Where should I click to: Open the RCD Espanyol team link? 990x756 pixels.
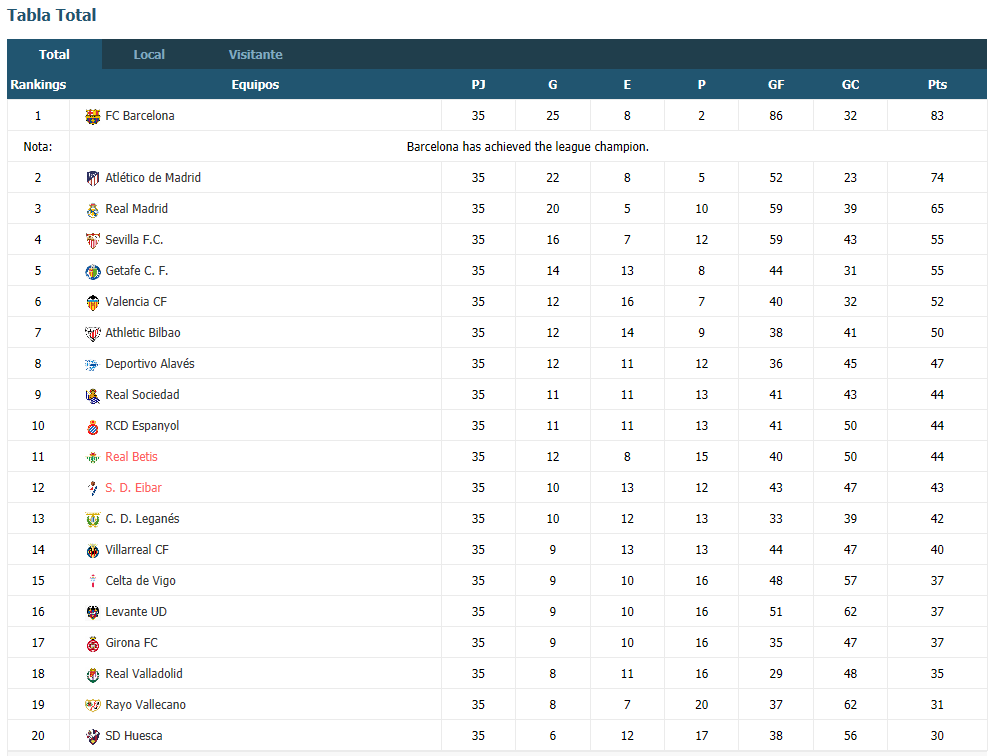[142, 425]
